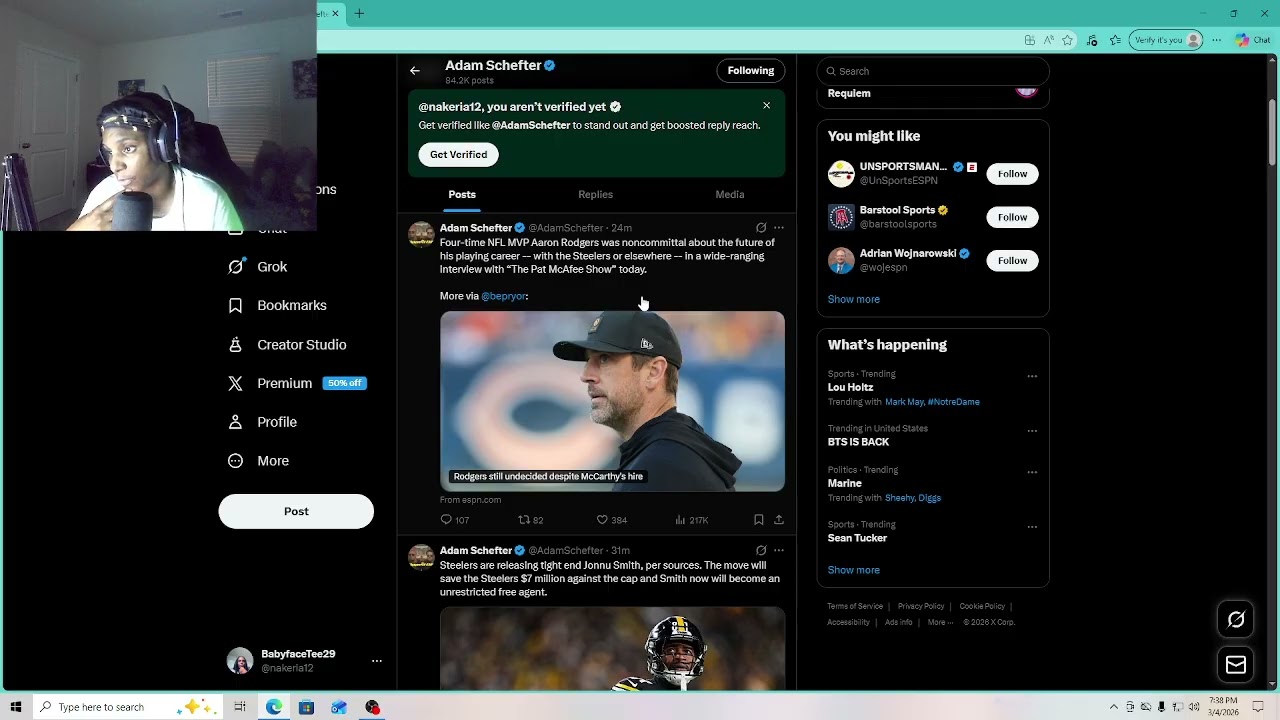Toggle Following for Adam Schefter
Image resolution: width=1280 pixels, height=720 pixels.
pos(751,71)
